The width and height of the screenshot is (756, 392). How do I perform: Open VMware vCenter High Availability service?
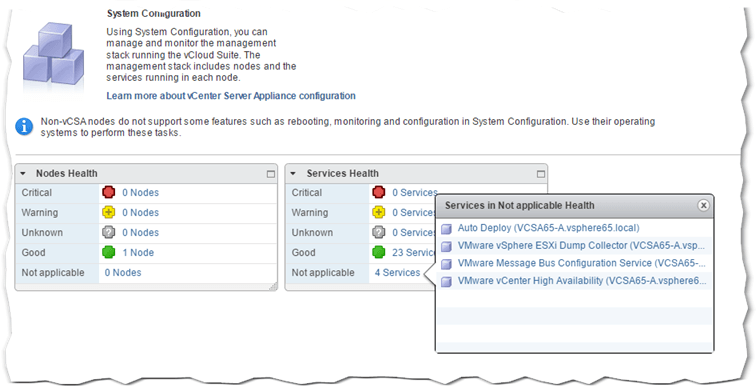click(x=582, y=281)
